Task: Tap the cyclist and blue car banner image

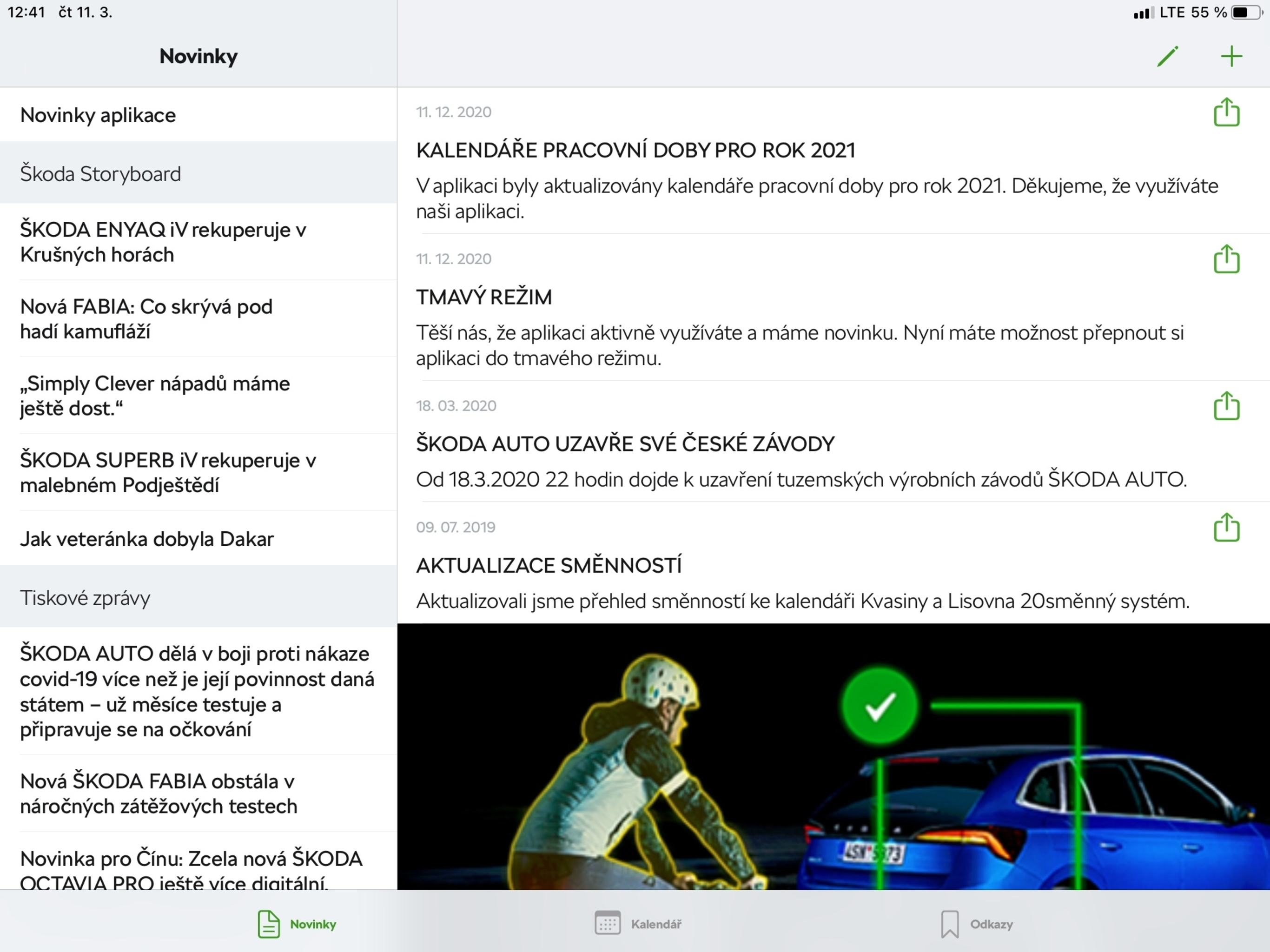Action: click(833, 757)
